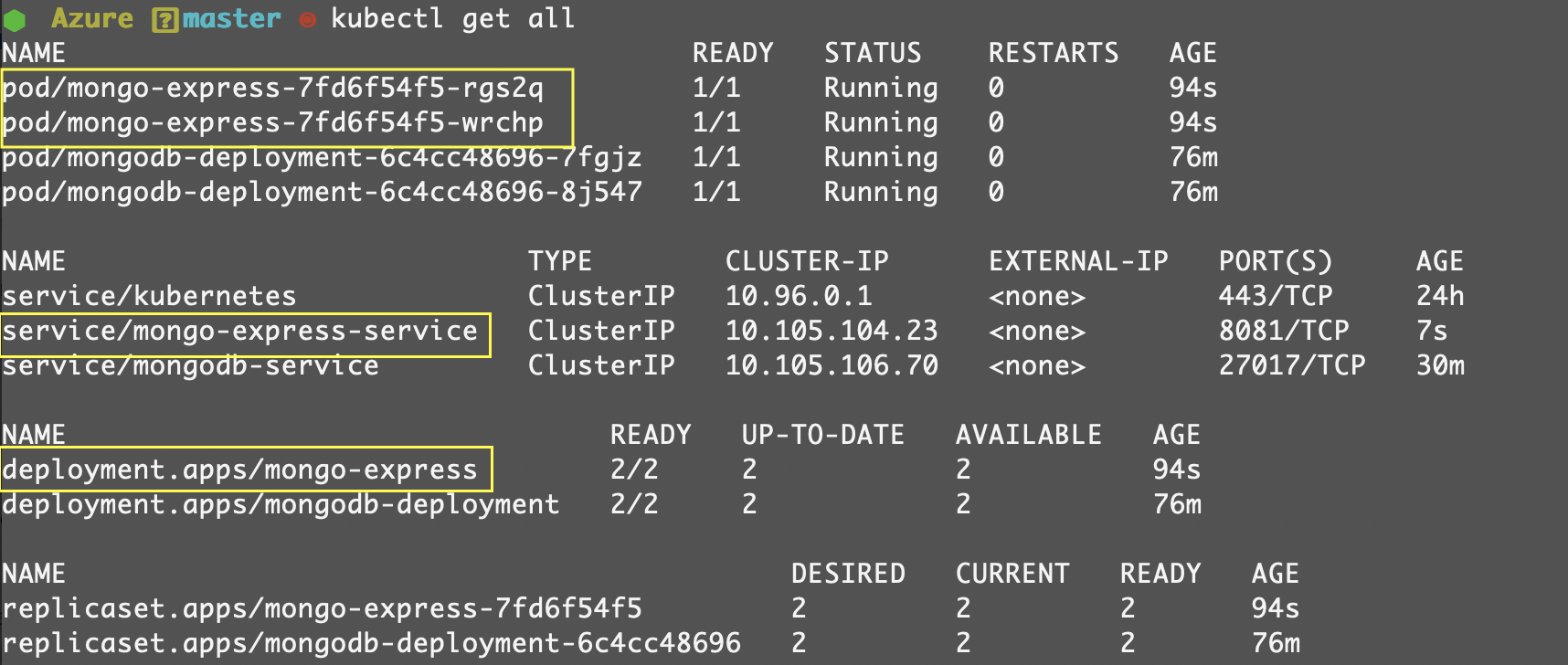Select pod/mongo-express-7fd6f54f5-wrchp line
This screenshot has height=665, width=1568.
click(273, 123)
